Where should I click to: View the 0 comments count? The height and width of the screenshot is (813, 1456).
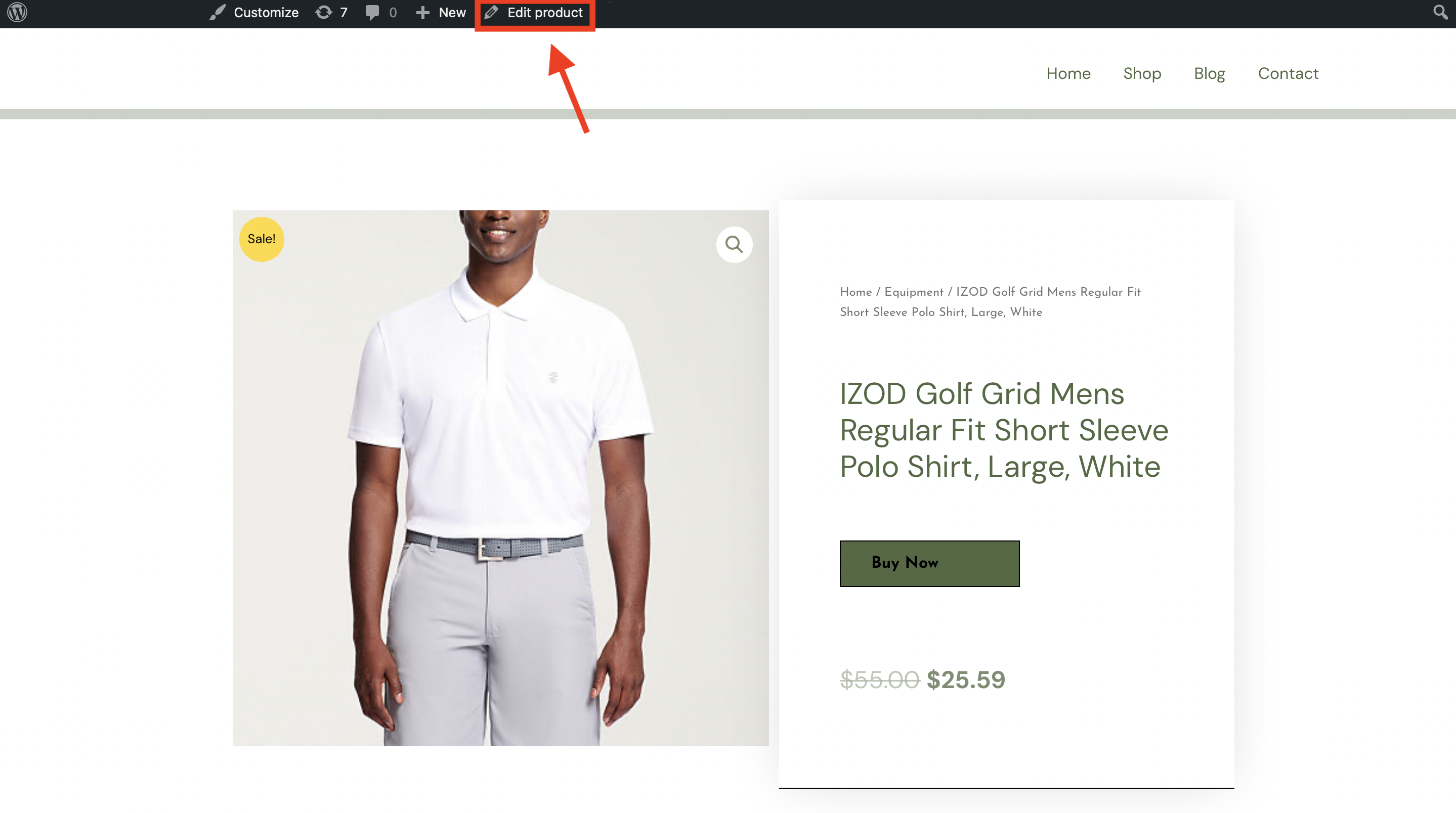pyautogui.click(x=393, y=13)
